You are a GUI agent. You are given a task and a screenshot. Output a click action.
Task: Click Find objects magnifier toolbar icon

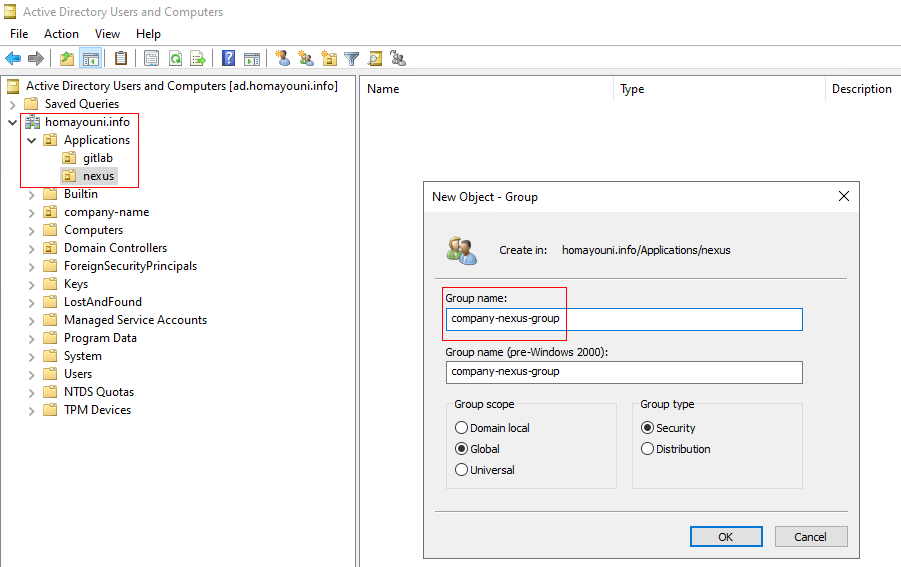pyautogui.click(x=375, y=58)
